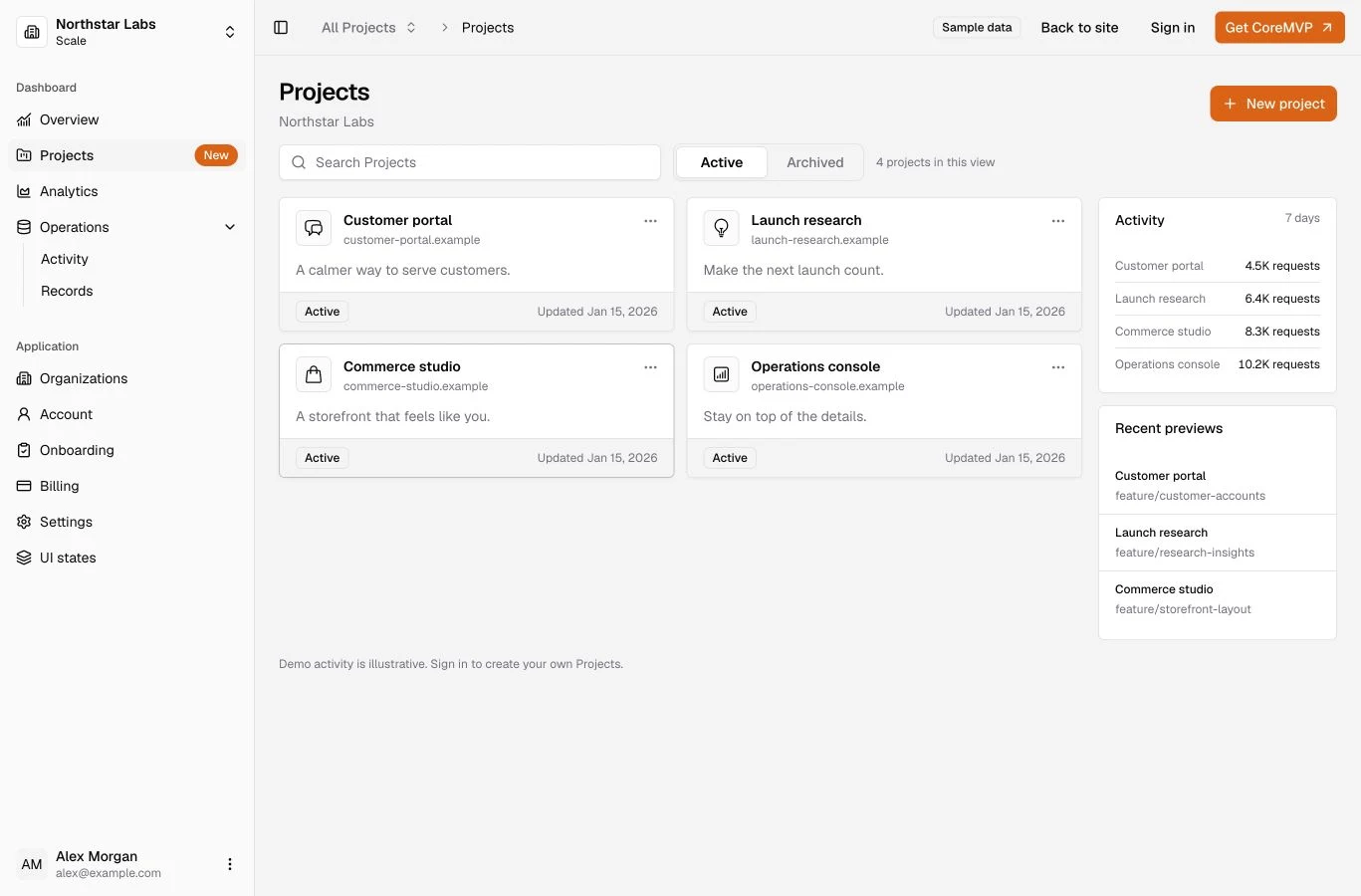Open the Northstar Labs workspace switcher

127,32
